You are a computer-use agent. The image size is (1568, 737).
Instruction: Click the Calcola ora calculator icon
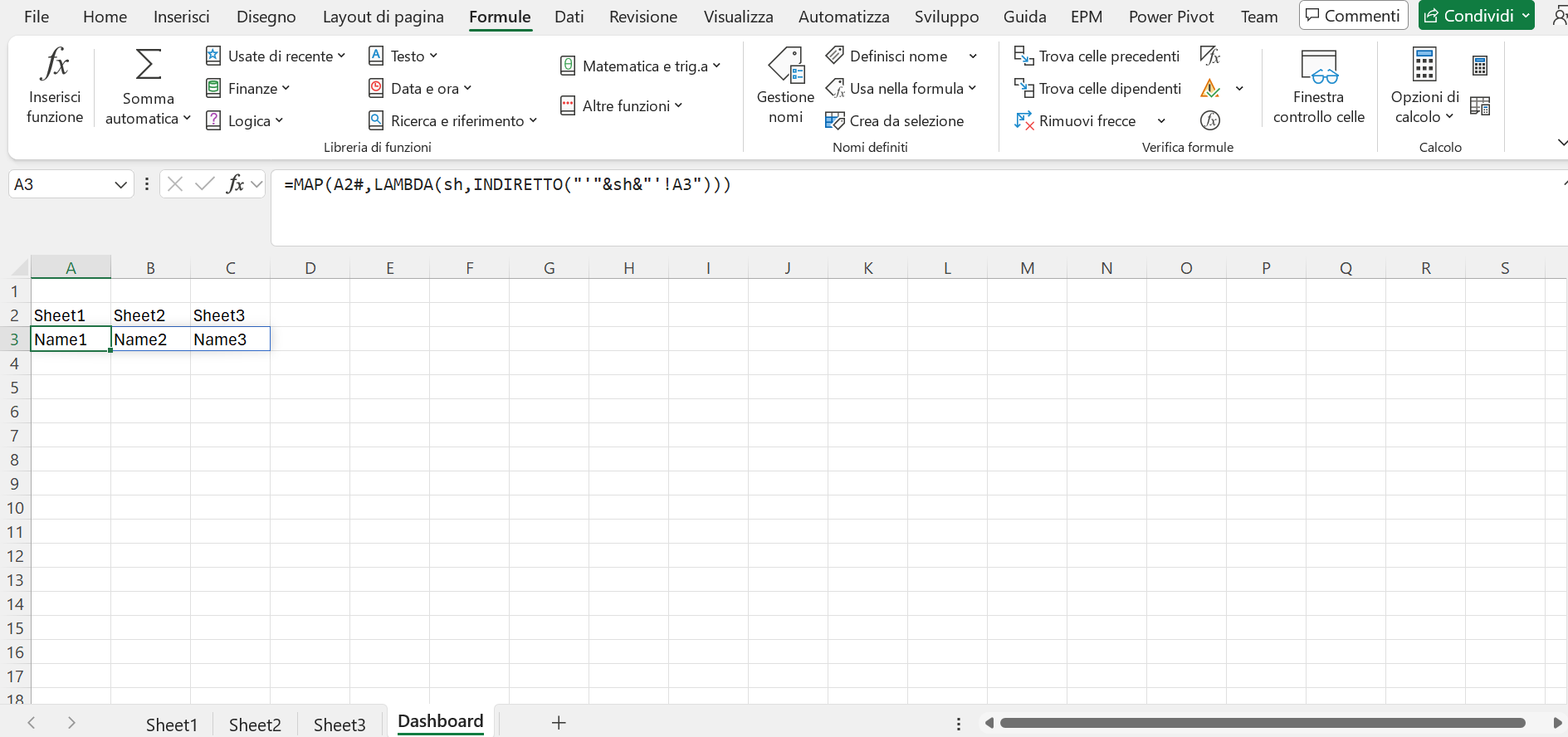(x=1480, y=65)
